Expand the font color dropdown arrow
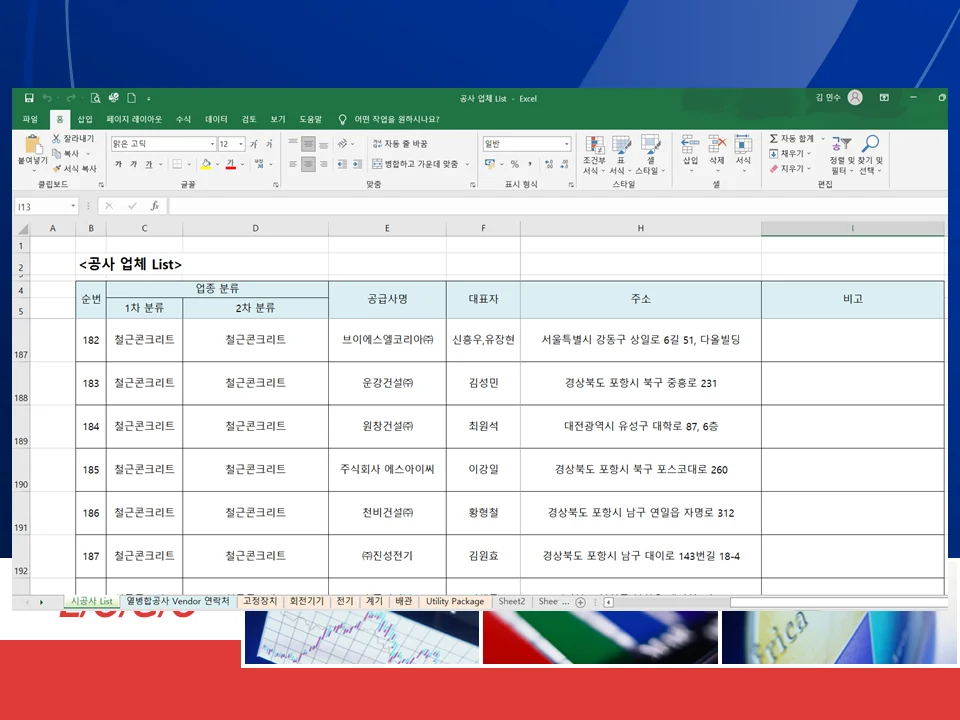The height and width of the screenshot is (720, 960). pos(242,164)
